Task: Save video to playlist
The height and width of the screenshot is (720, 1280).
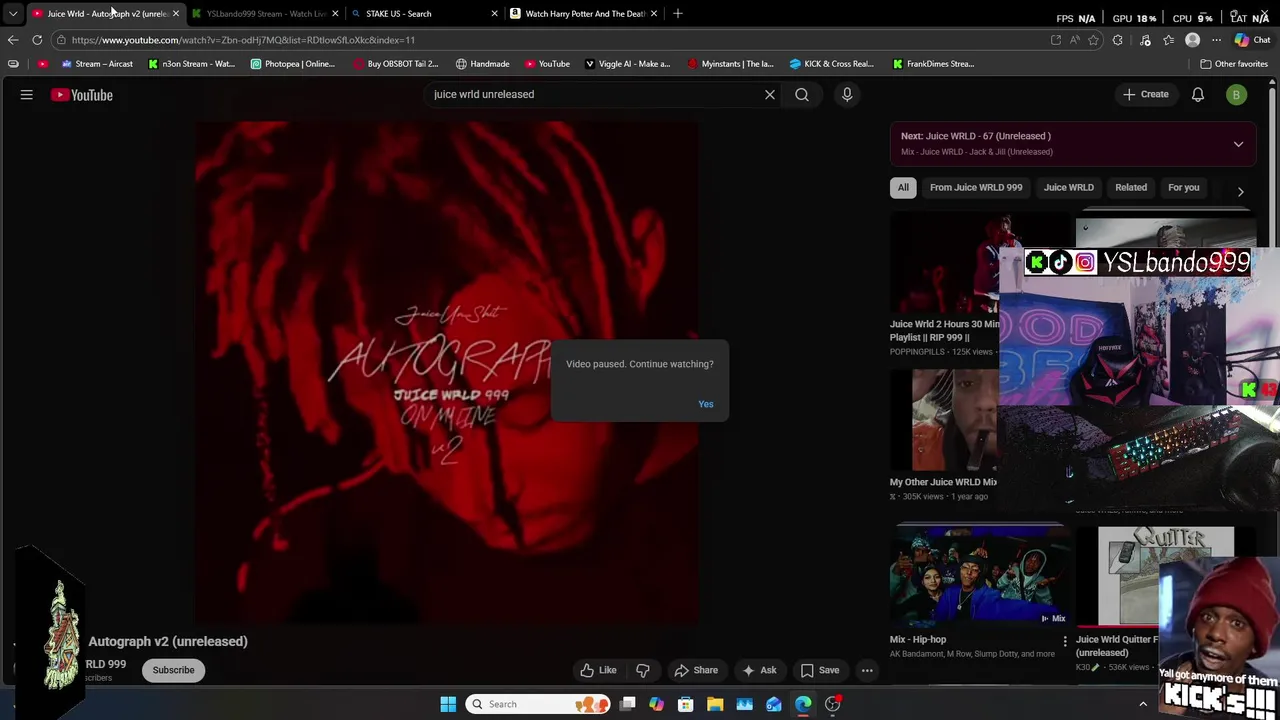Action: (x=820, y=670)
